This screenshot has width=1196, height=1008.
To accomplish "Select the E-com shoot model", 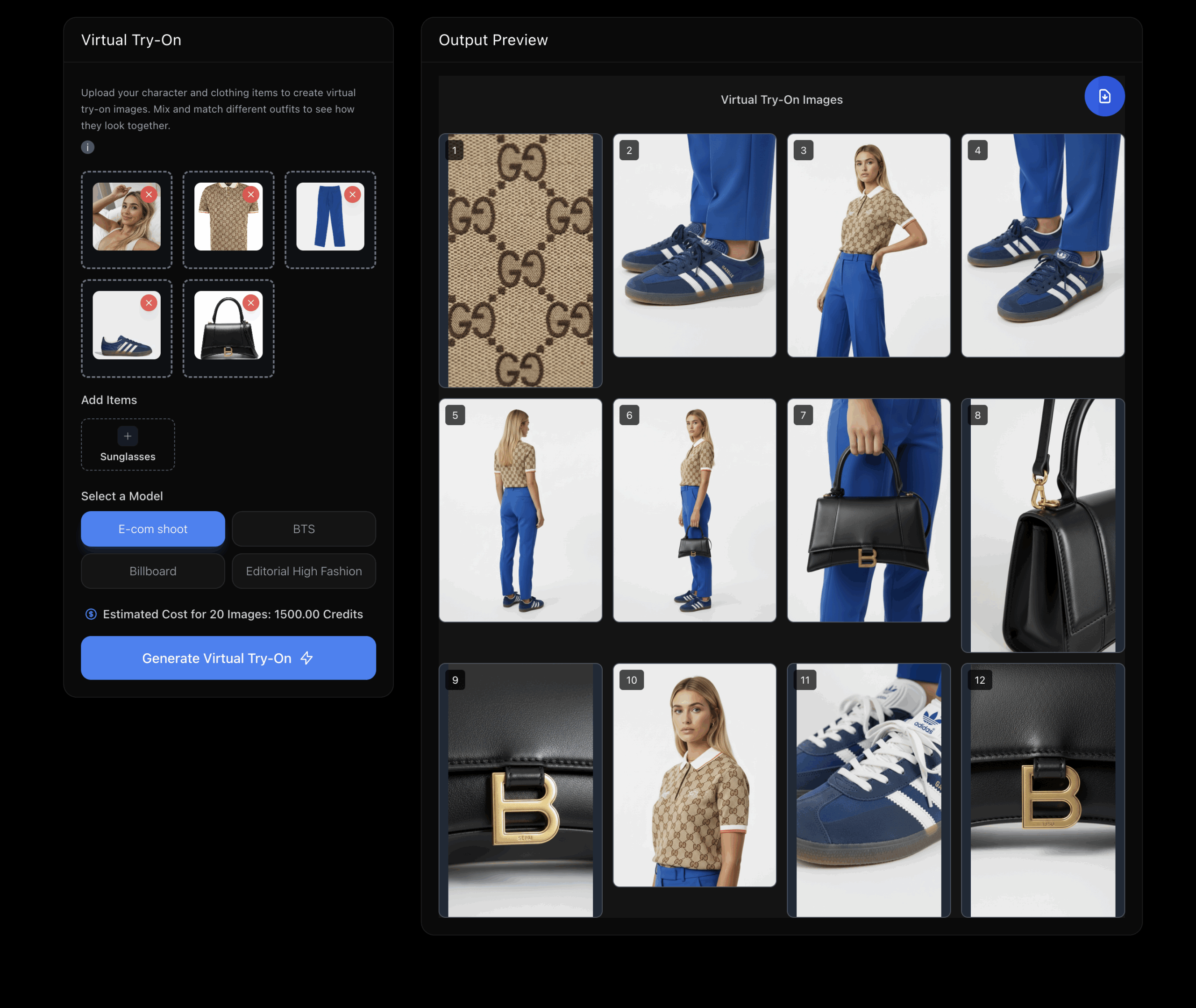I will tap(153, 529).
